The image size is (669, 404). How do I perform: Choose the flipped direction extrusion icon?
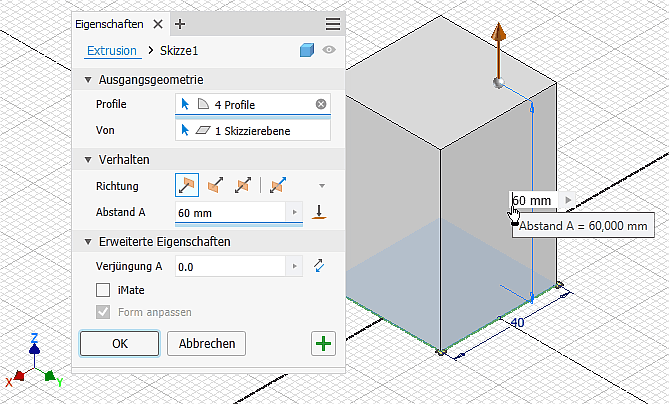(x=214, y=185)
